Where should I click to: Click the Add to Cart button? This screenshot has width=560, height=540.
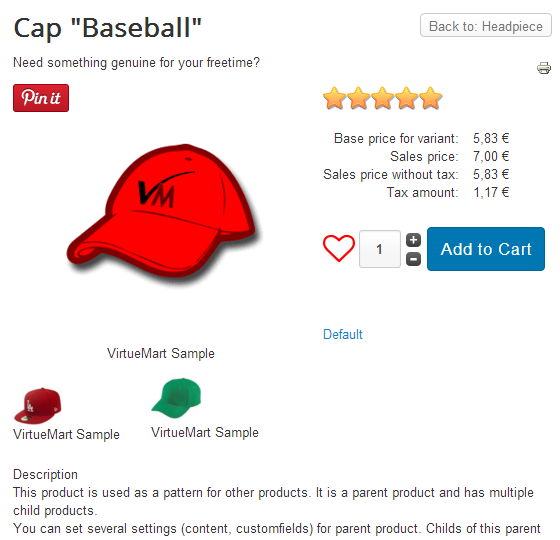point(486,249)
